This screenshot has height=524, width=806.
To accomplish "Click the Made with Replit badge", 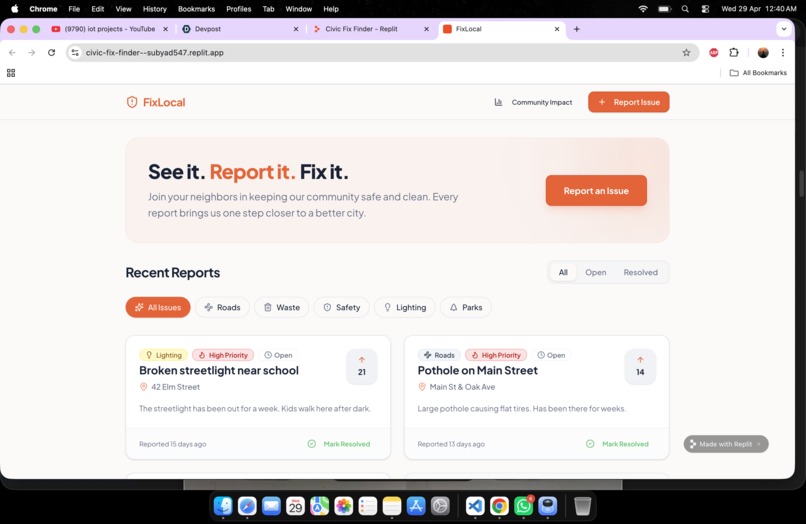I will [x=726, y=444].
